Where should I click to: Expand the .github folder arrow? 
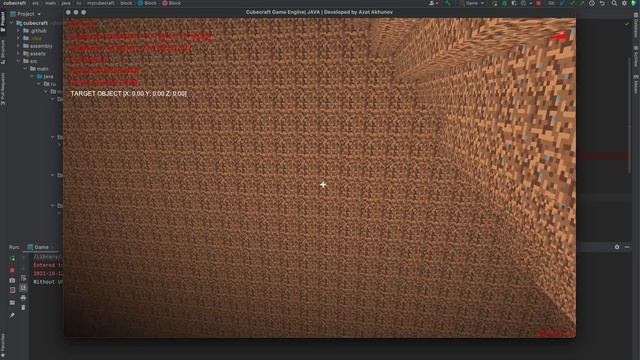tap(18, 31)
